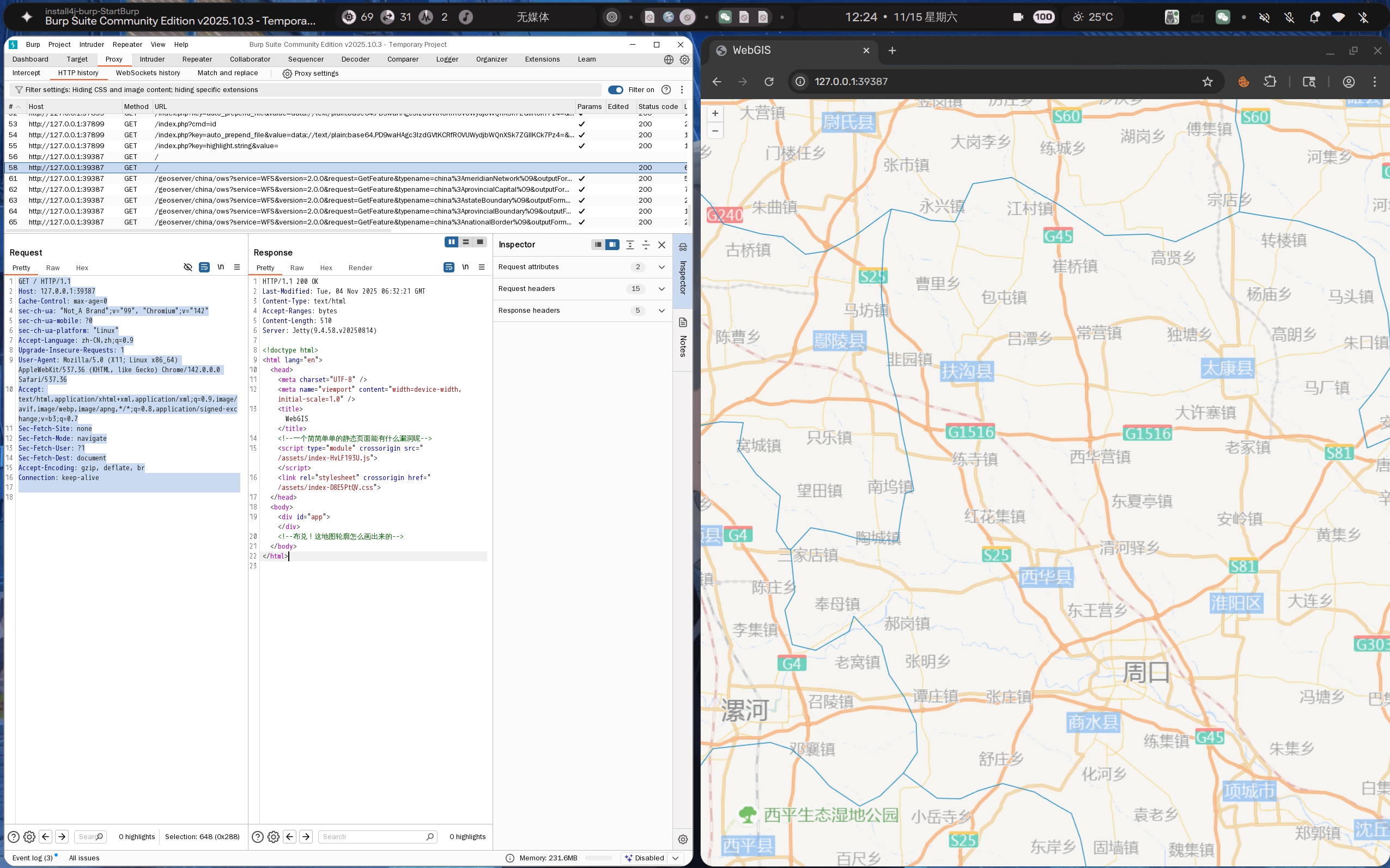Image resolution: width=1390 pixels, height=868 pixels.
Task: Open Burp settings with the gear icon
Action: [x=683, y=59]
